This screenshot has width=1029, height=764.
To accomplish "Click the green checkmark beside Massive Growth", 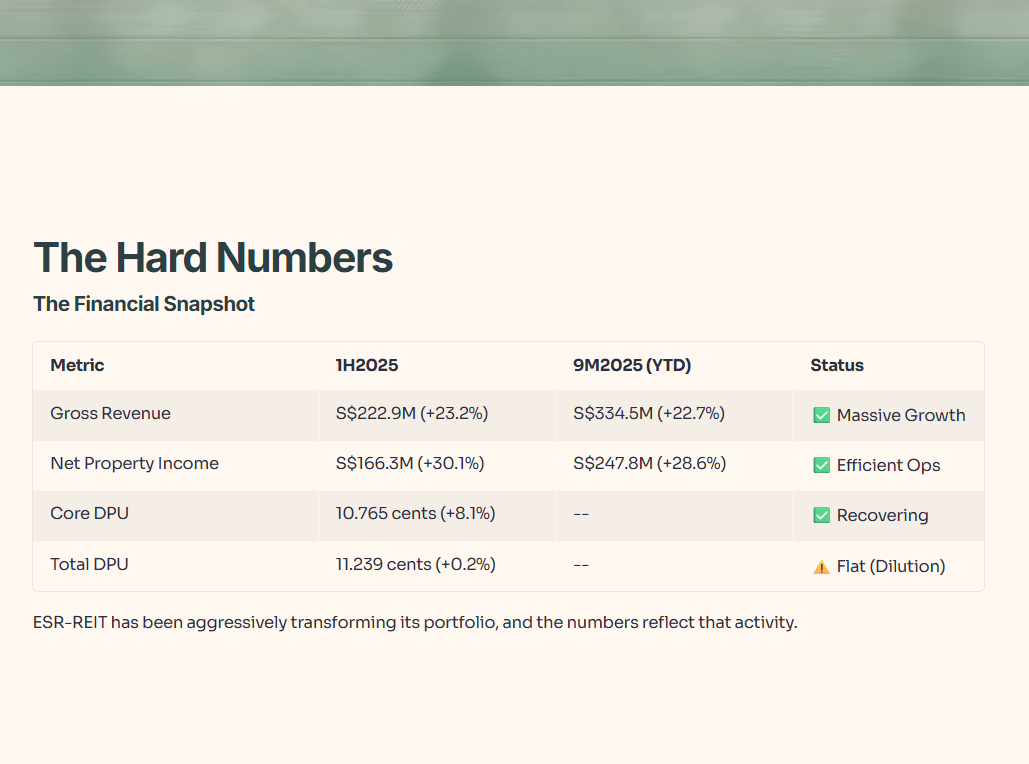I will tap(821, 415).
